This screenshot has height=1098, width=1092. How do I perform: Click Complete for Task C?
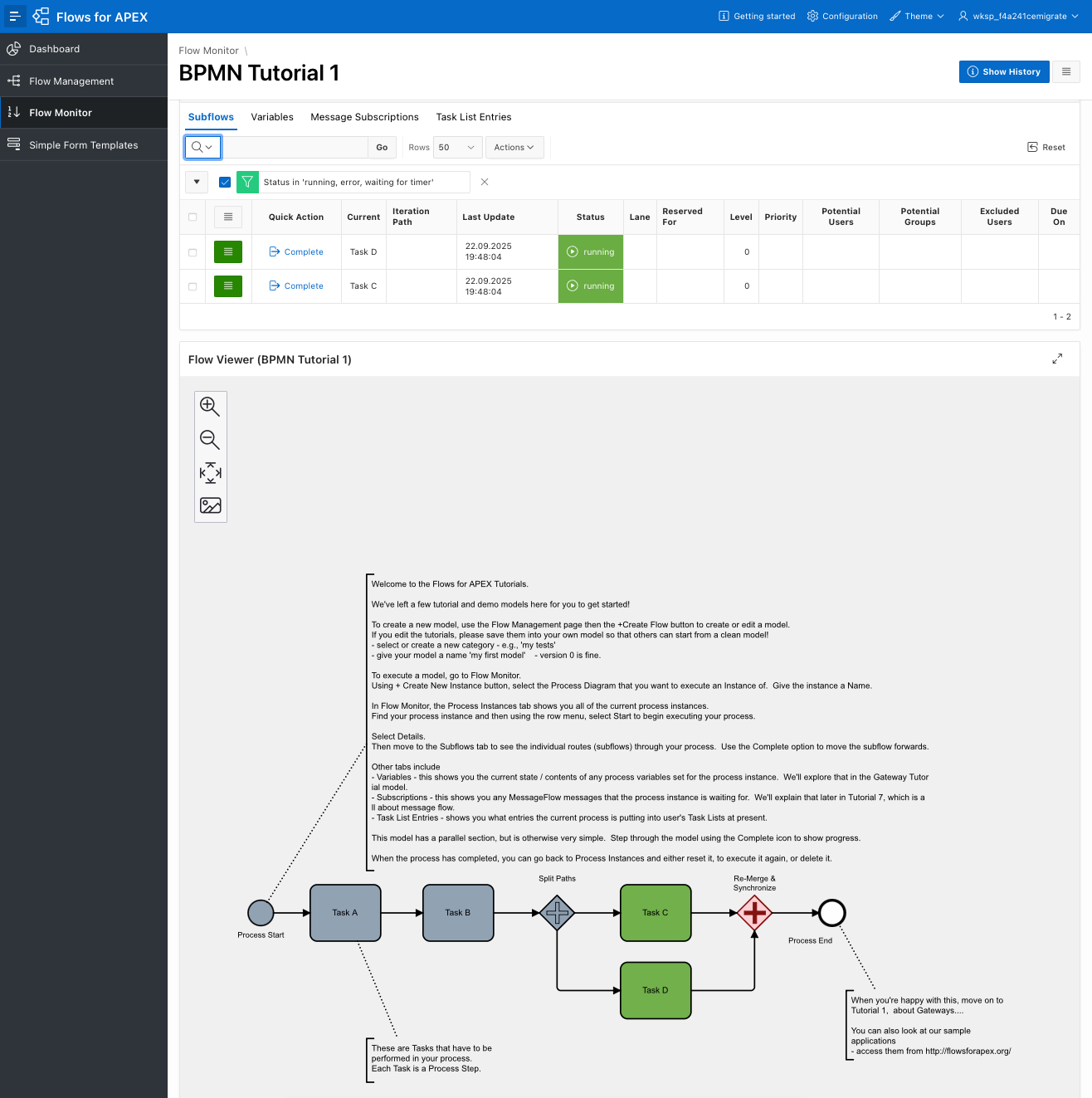click(x=296, y=286)
